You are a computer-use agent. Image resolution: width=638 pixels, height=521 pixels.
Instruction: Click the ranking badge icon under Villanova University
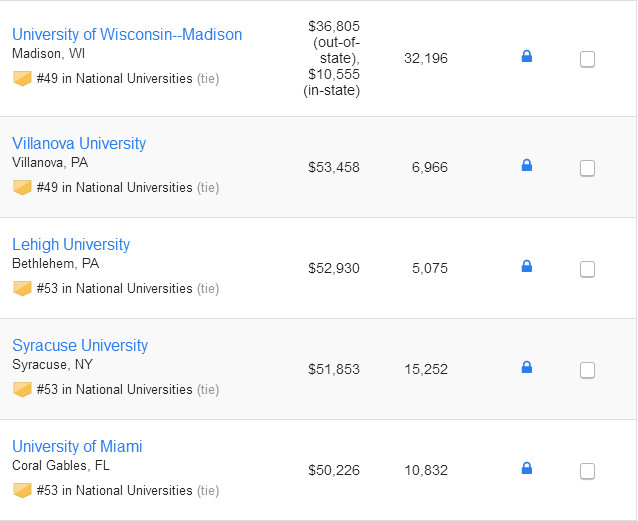click(x=22, y=187)
